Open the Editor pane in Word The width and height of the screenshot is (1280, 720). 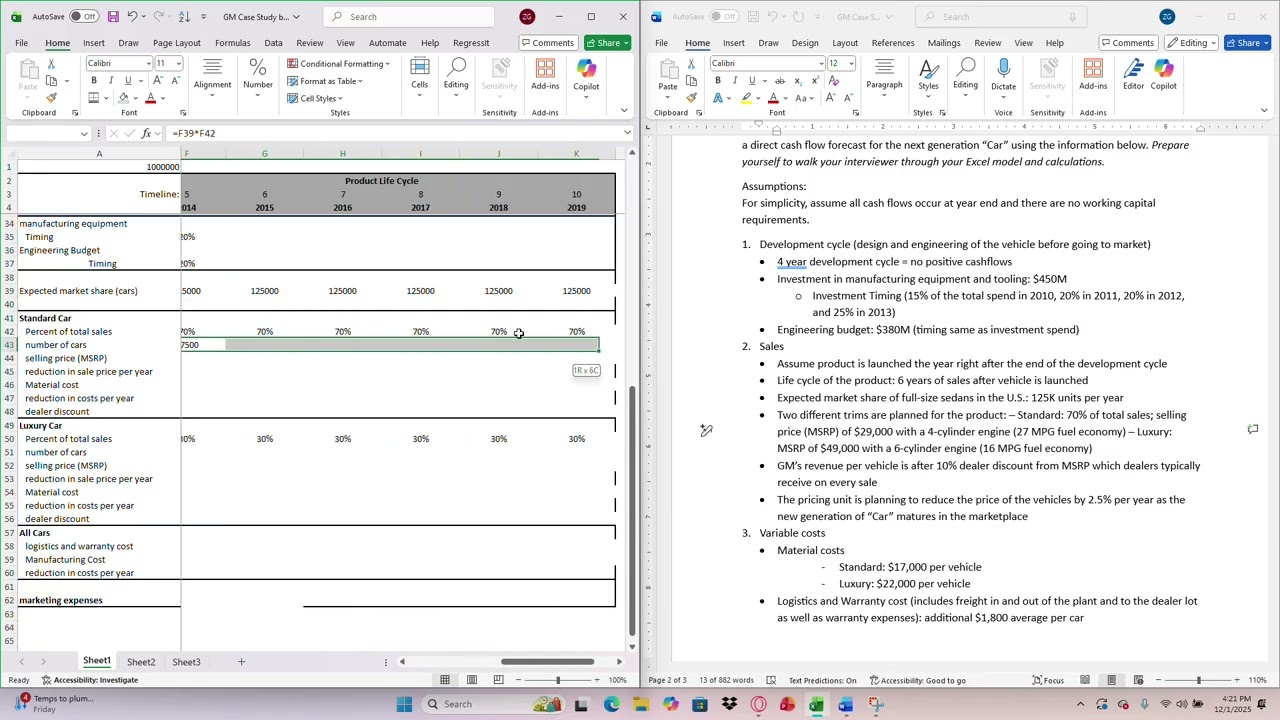pyautogui.click(x=1133, y=74)
